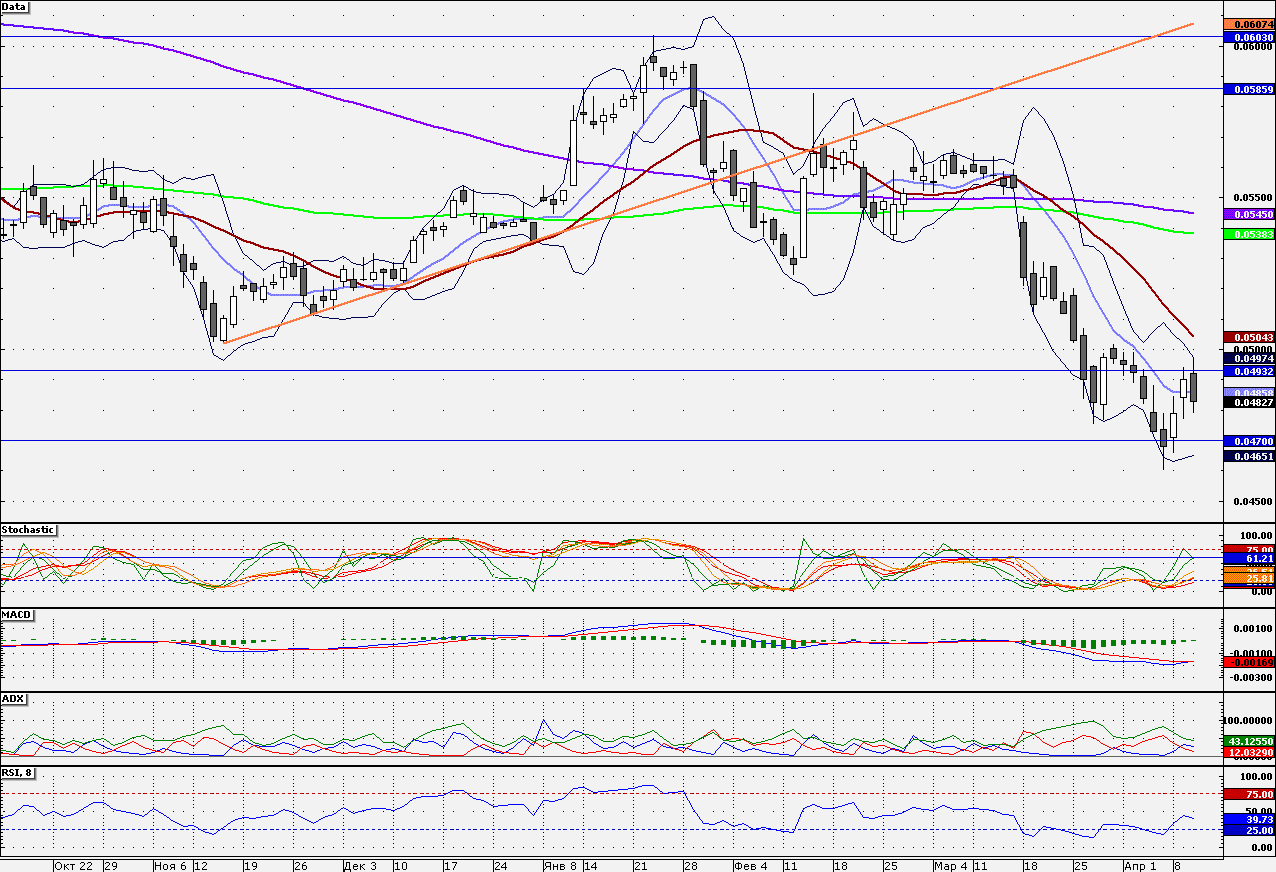Viewport: 1276px width, 872px height.
Task: Click the "Окт 22" date label
Action: pos(73,866)
